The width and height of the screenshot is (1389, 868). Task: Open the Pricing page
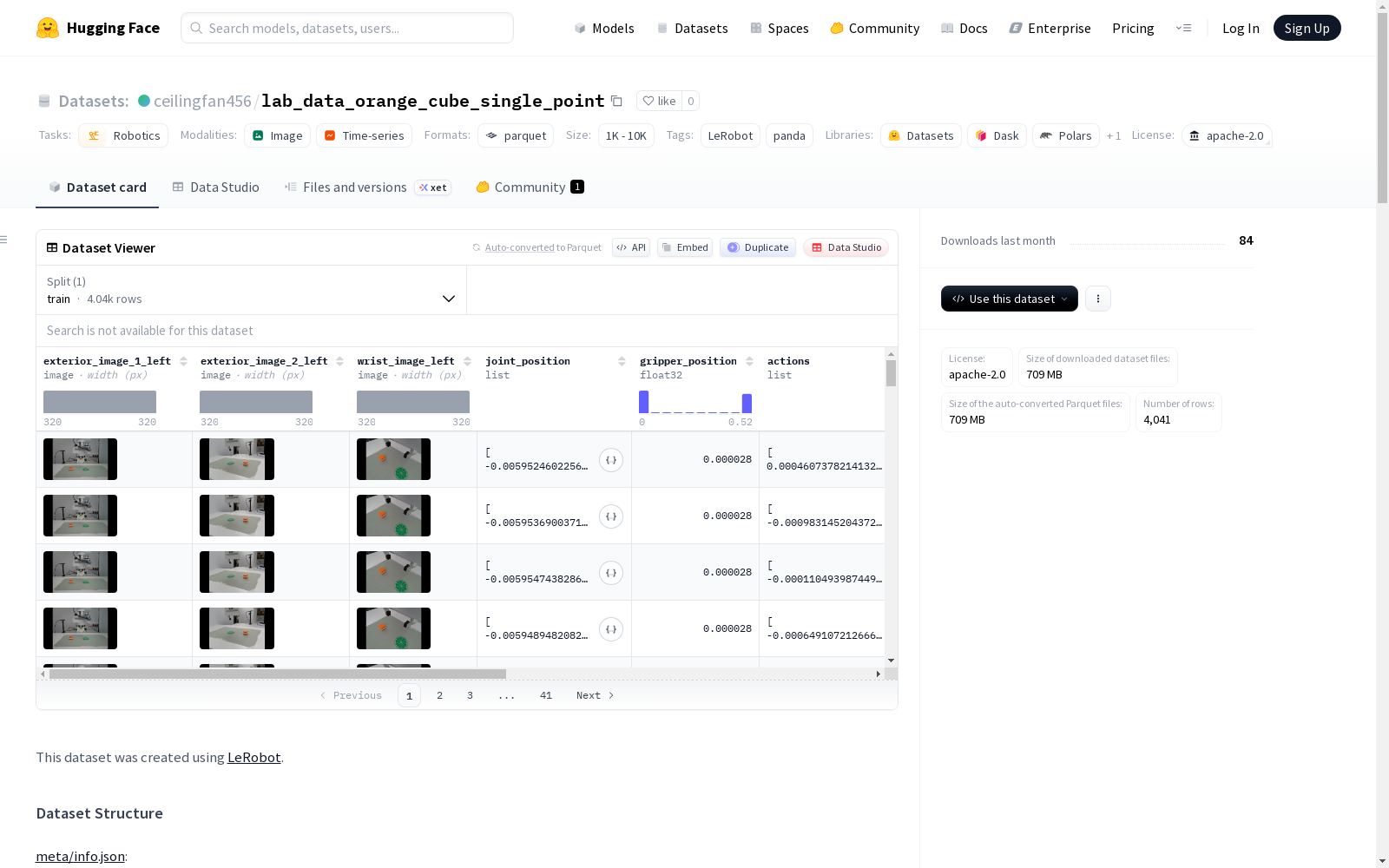1133,28
